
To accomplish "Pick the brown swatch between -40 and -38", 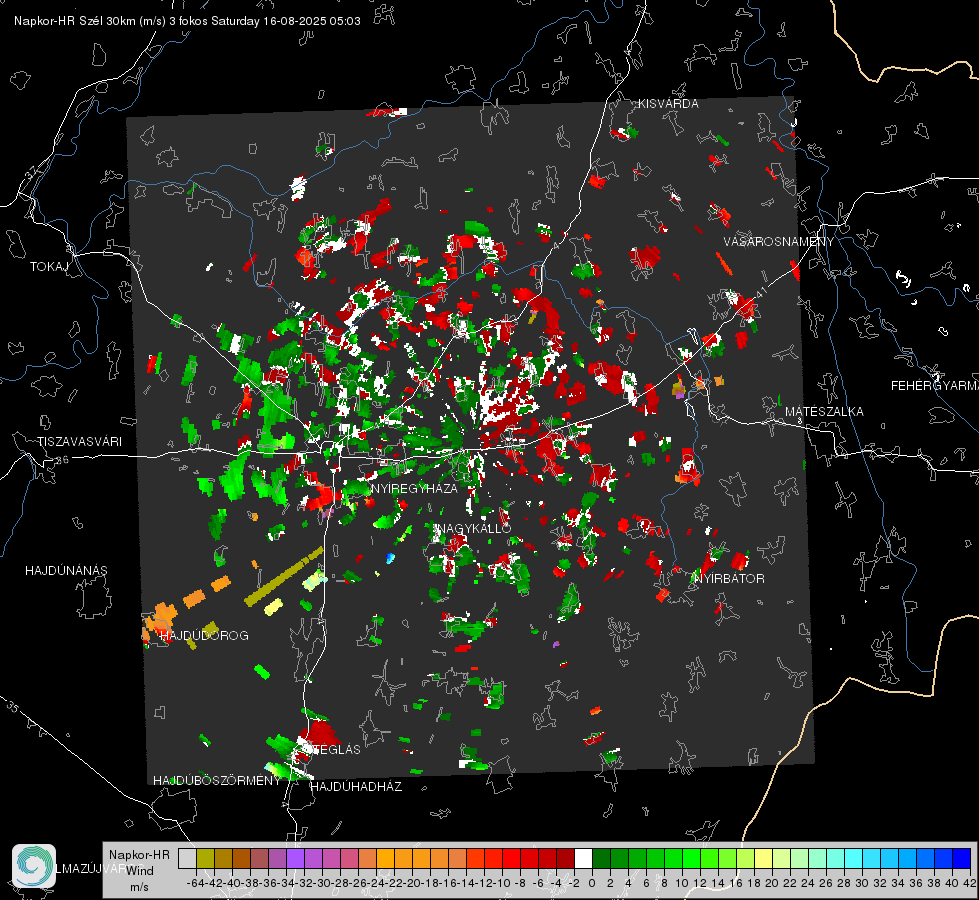I will [x=241, y=858].
